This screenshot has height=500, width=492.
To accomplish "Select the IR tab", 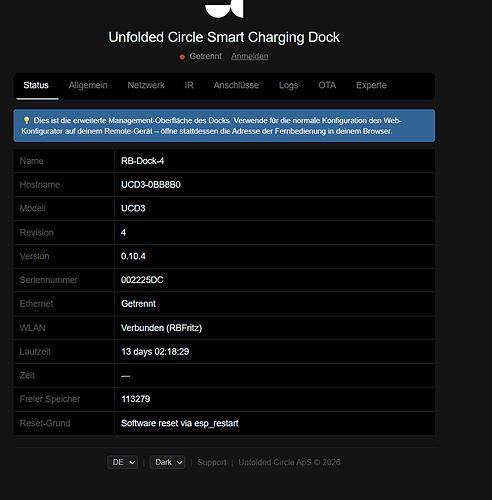I will tap(189, 85).
